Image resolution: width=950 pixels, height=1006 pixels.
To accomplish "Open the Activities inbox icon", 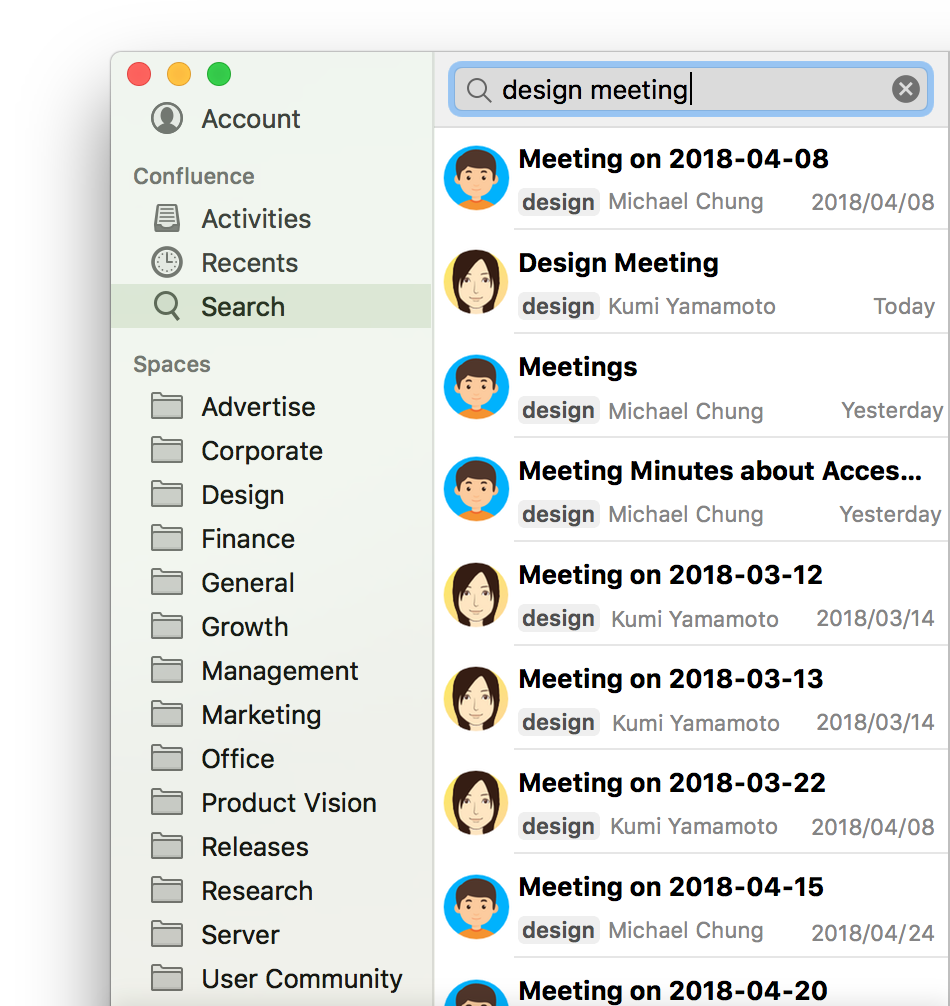I will click(x=167, y=218).
